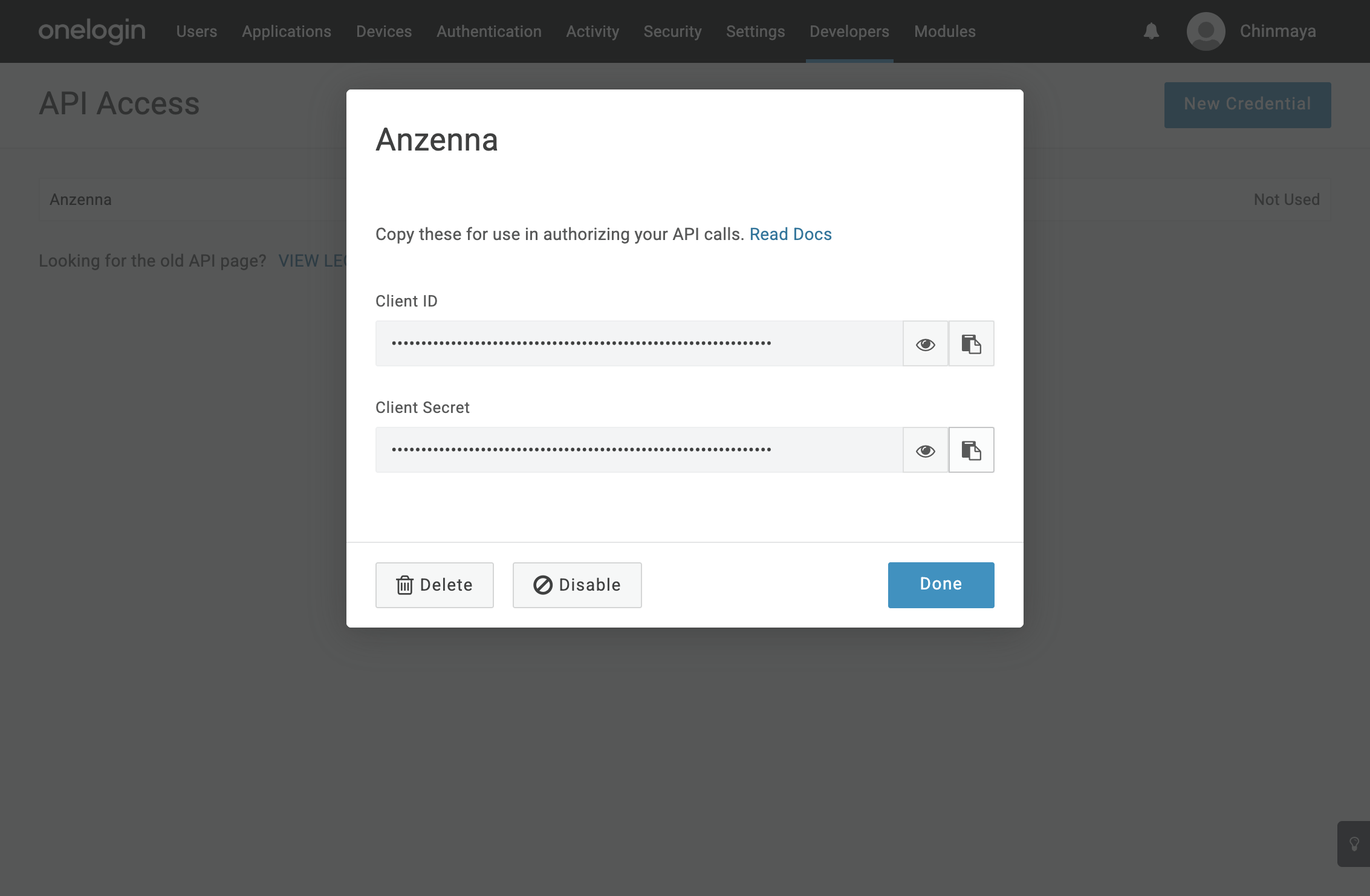The image size is (1370, 896).
Task: Delete the Anzenna credential
Action: [434, 585]
